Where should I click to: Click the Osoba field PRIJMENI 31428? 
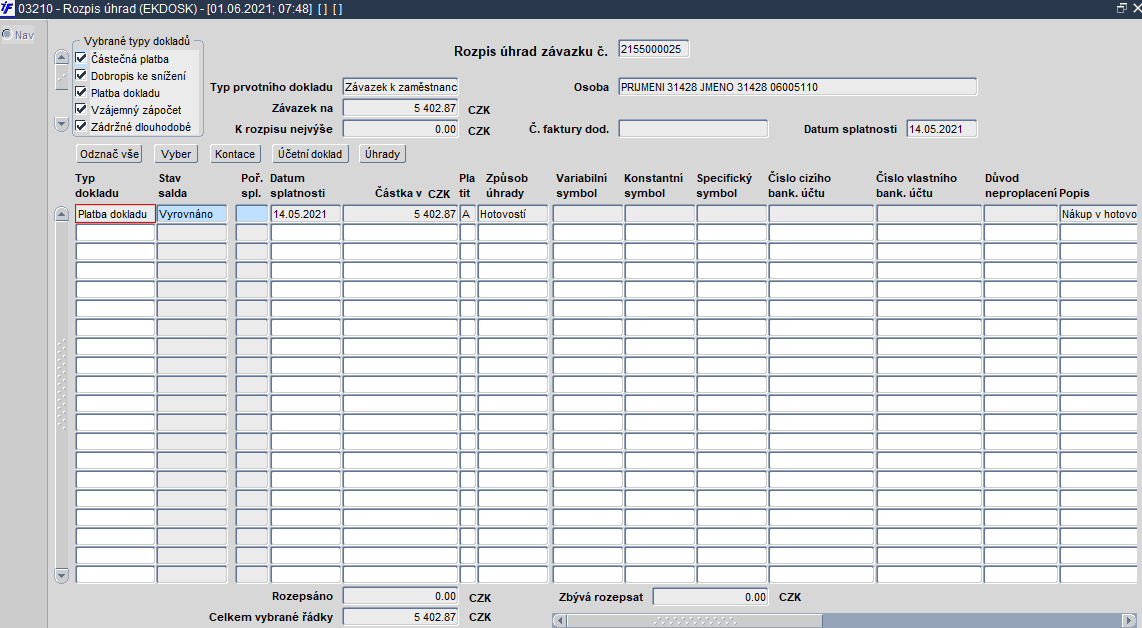pyautogui.click(x=798, y=87)
